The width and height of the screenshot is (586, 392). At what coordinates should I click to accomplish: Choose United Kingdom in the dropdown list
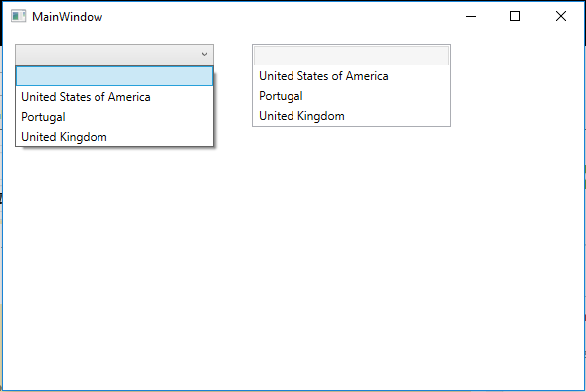tap(114, 137)
